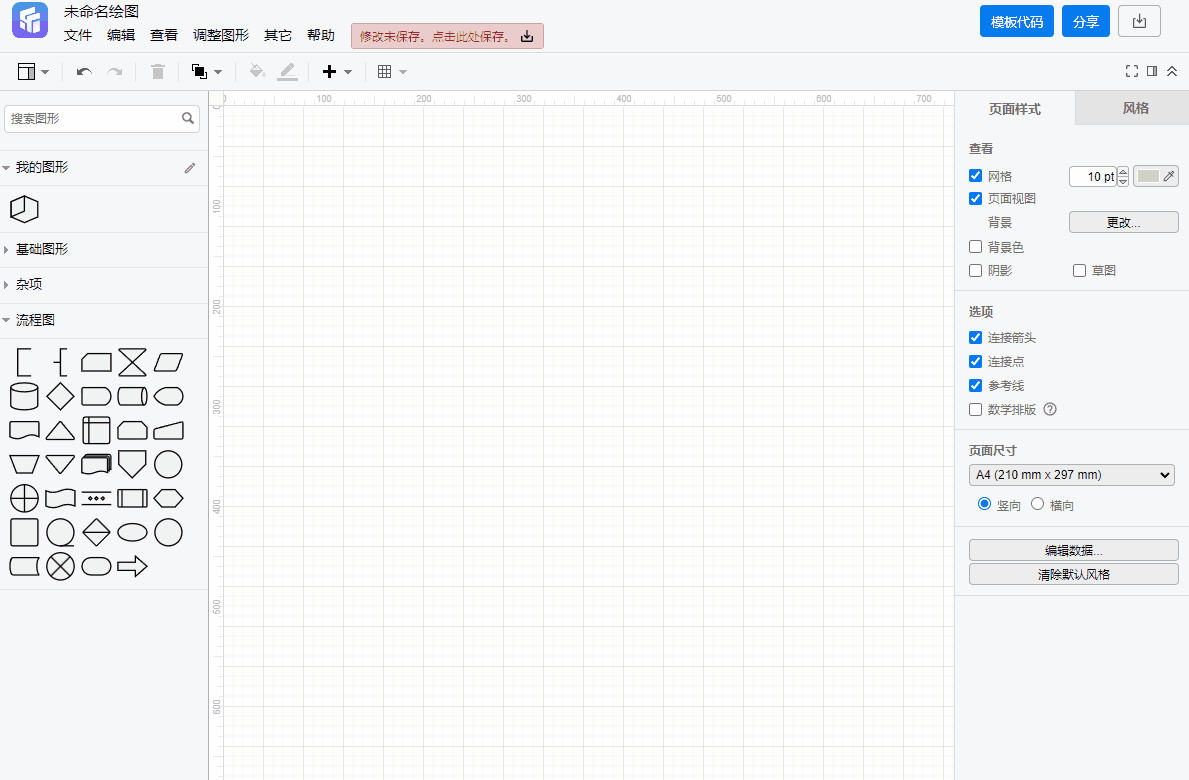1189x780 pixels.
Task: Select the Document shape with wavy bottom
Action: 24,431
